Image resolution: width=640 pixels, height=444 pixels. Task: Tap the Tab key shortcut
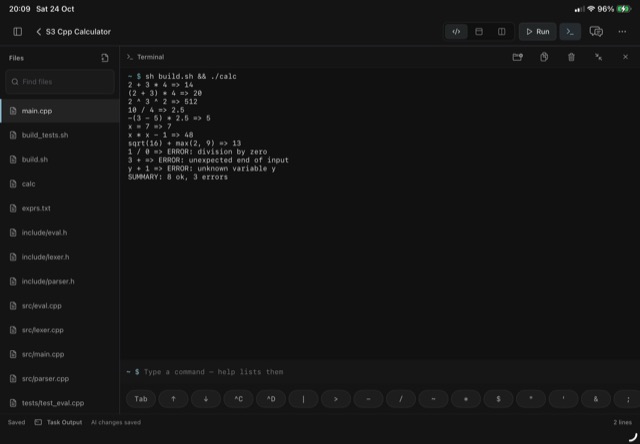[141, 399]
